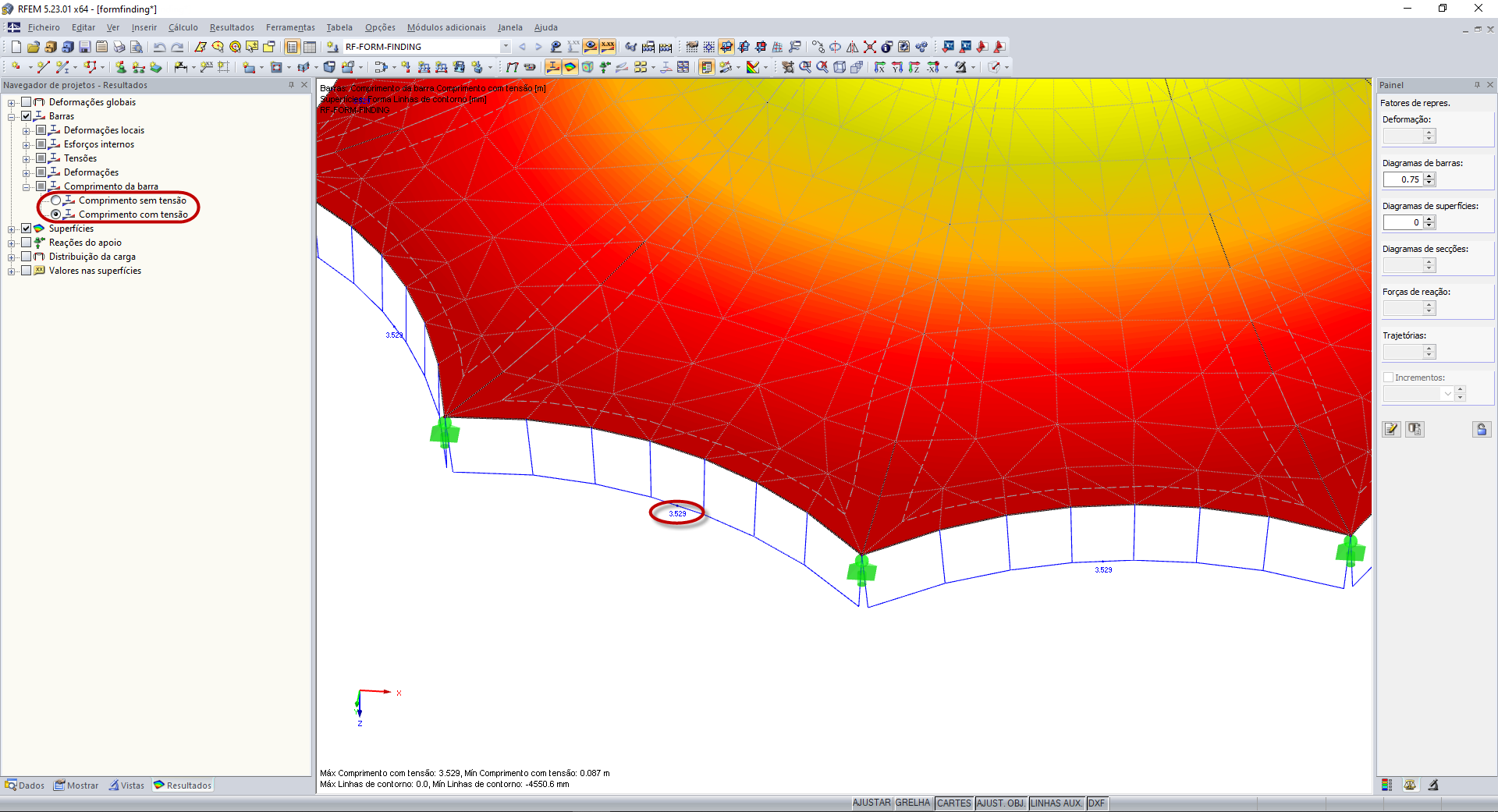Screen dimensions: 1498x812
Task: Toggle Deformações locais checkbox
Action: (41, 130)
